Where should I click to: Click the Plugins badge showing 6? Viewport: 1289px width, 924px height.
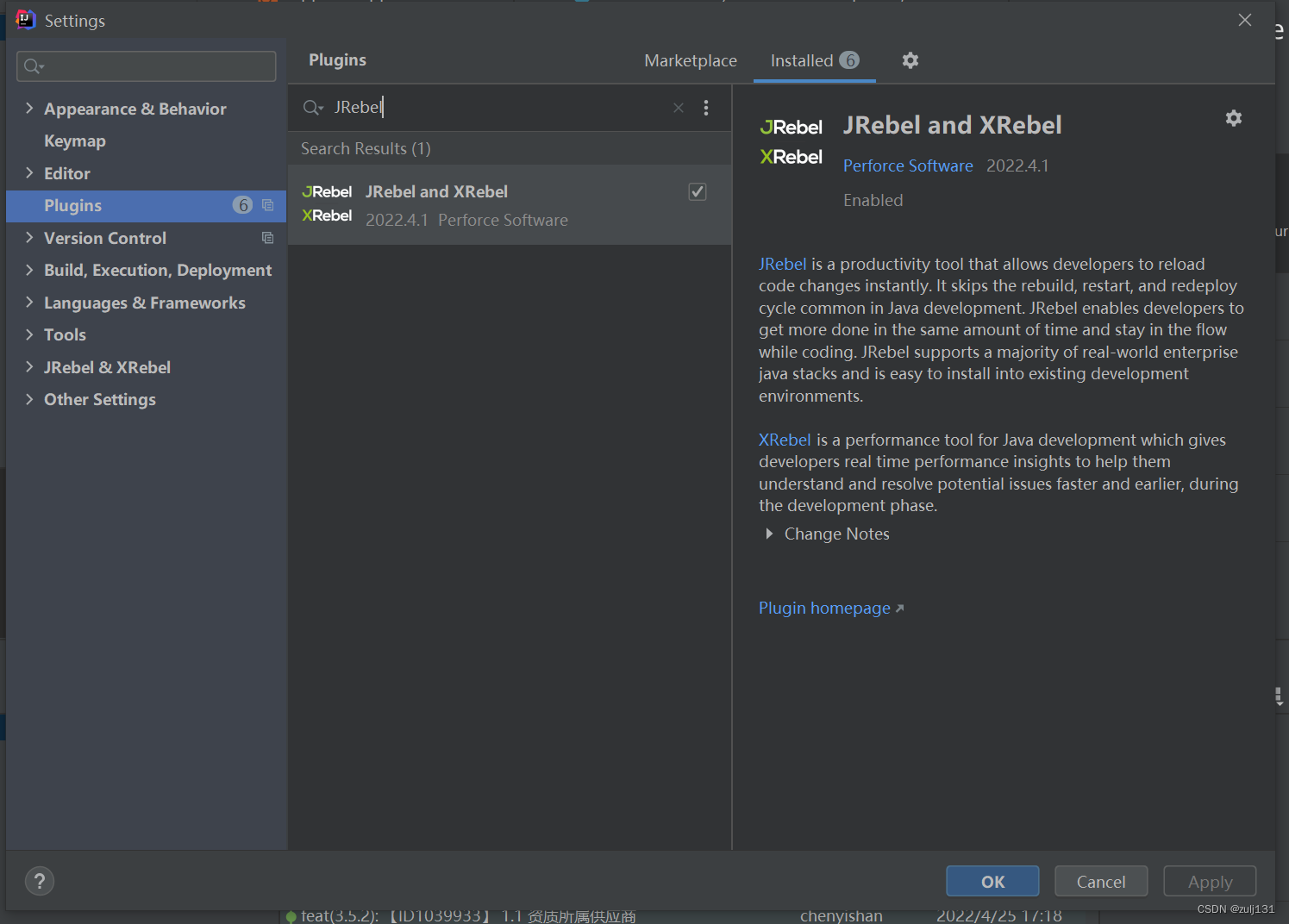(242, 205)
